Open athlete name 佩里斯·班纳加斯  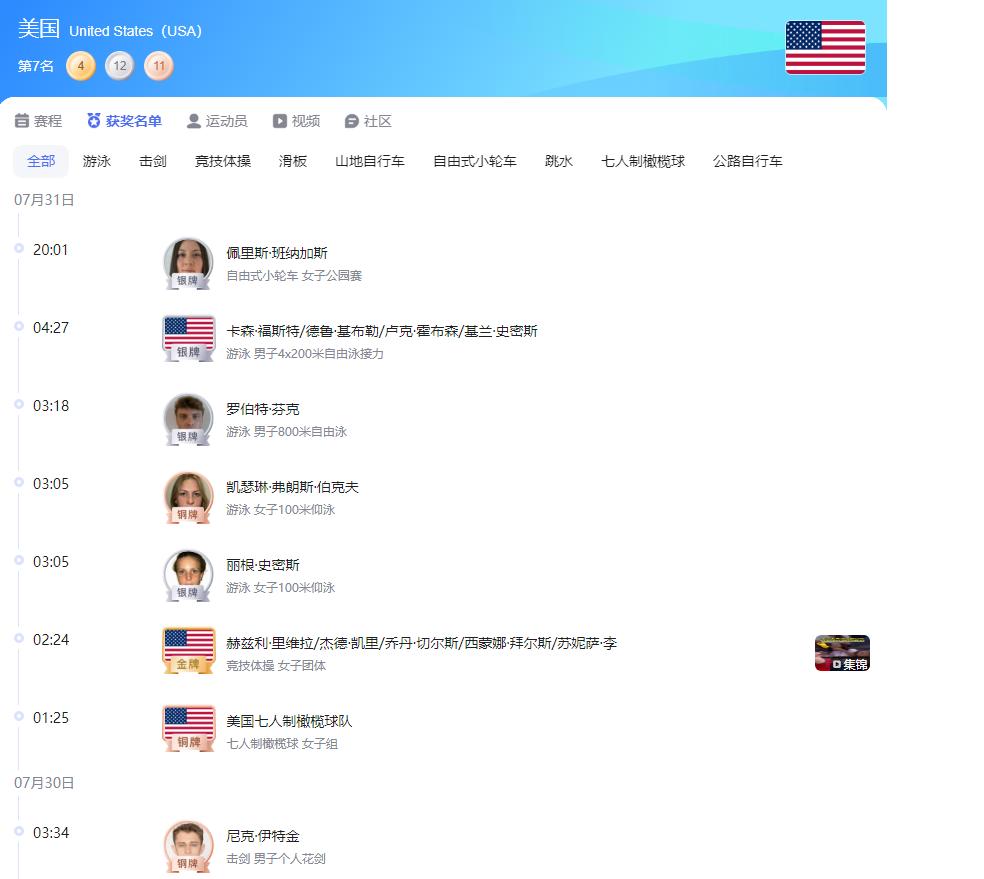[x=277, y=253]
